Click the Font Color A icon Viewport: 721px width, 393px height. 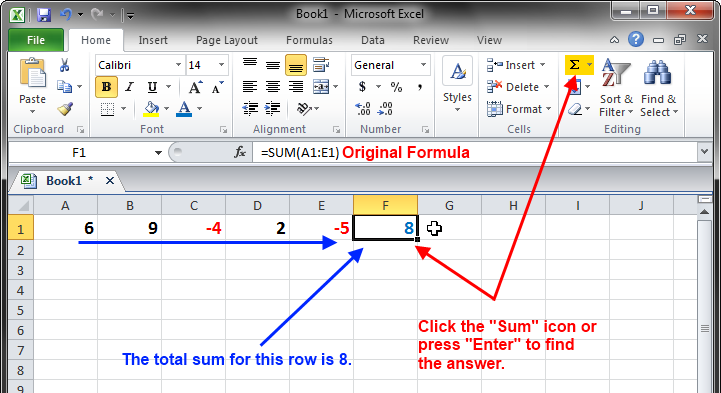click(x=184, y=109)
